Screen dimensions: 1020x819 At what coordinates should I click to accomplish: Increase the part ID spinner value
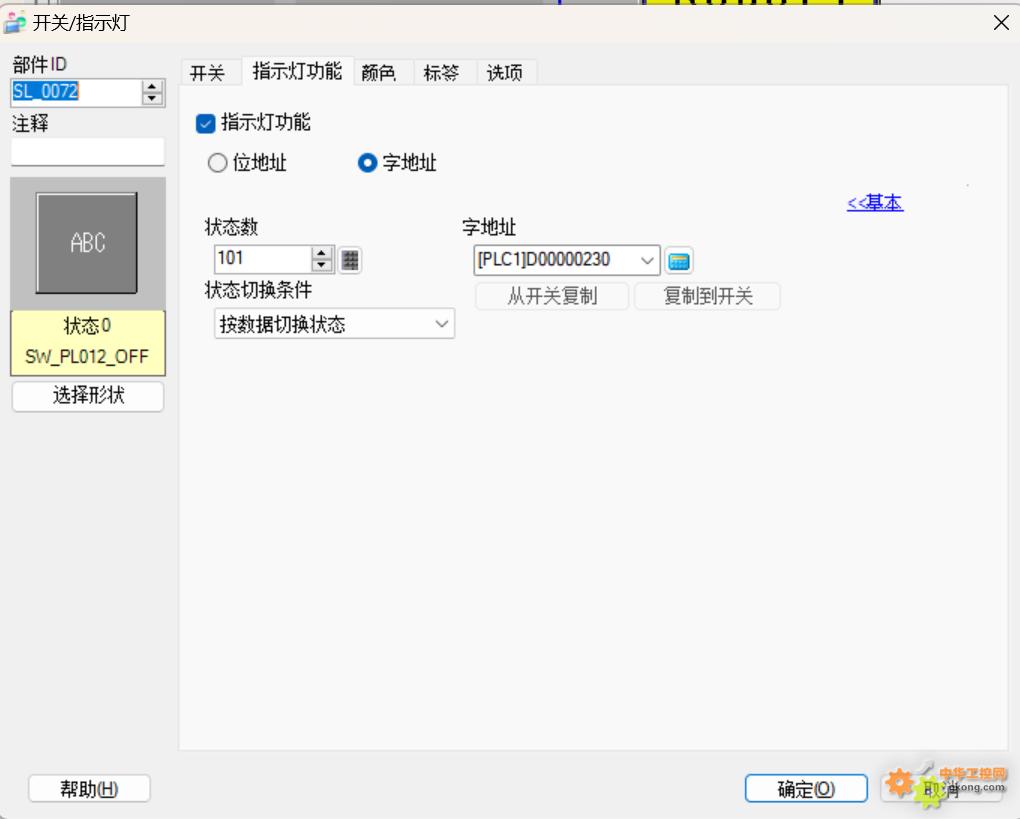coord(152,87)
